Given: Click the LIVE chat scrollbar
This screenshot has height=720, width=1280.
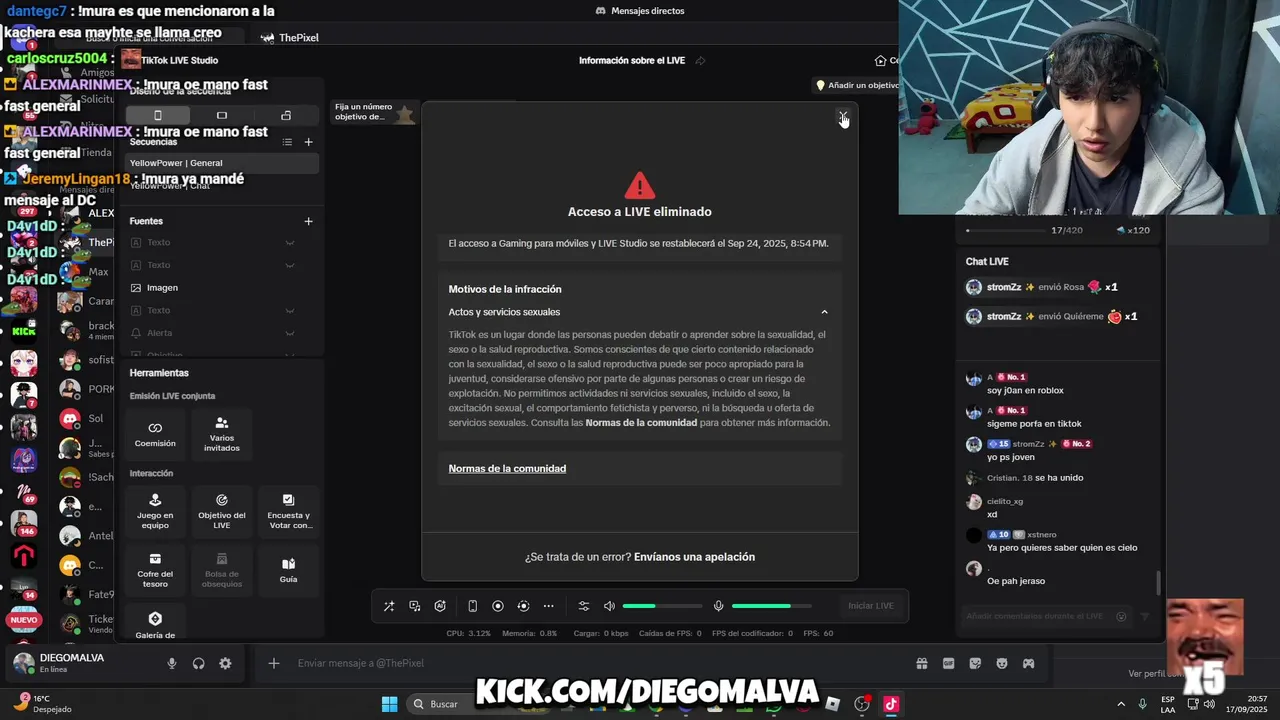Looking at the screenshot, I should pyautogui.click(x=1159, y=583).
